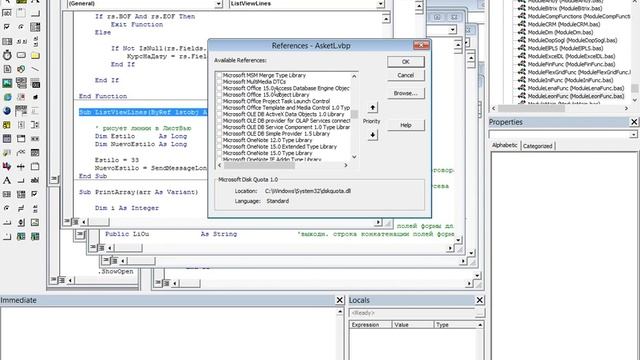Click left arrow of references horizontal scrollbar

[220, 165]
